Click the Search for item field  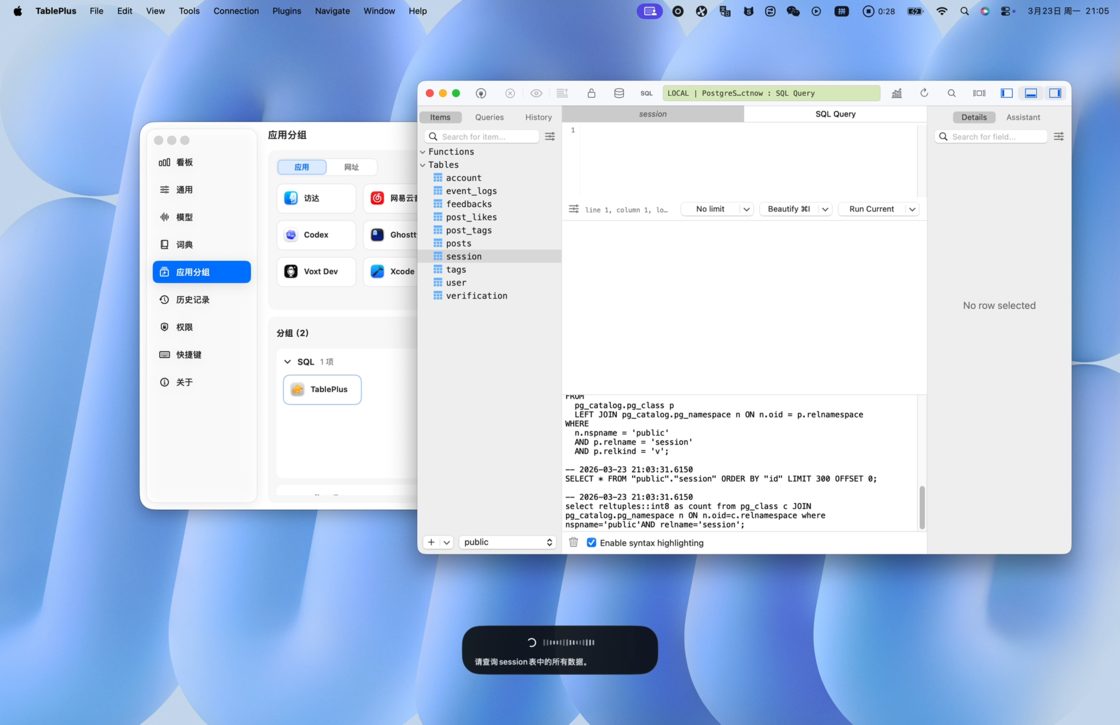[482, 136]
